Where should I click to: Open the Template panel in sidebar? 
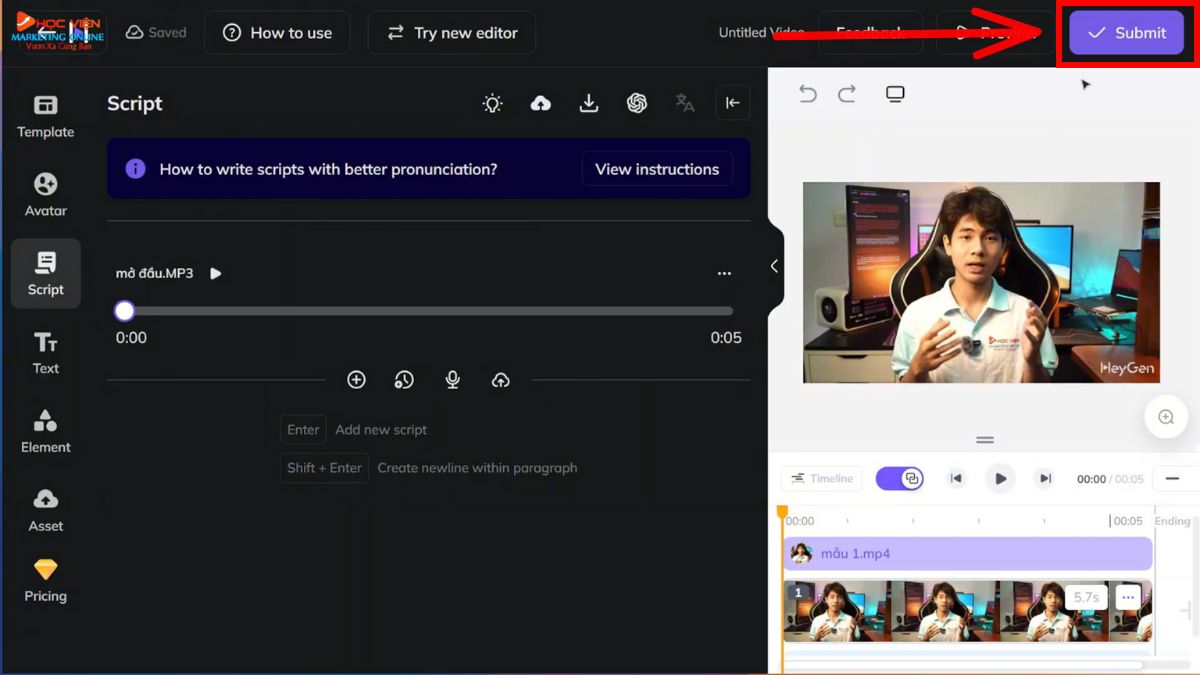(45, 117)
